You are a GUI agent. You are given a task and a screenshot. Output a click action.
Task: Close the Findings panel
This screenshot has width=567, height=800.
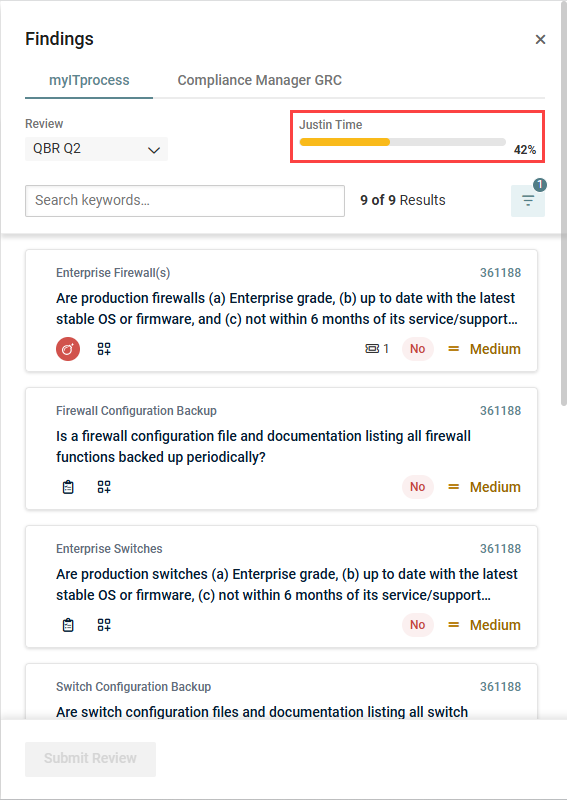point(540,39)
